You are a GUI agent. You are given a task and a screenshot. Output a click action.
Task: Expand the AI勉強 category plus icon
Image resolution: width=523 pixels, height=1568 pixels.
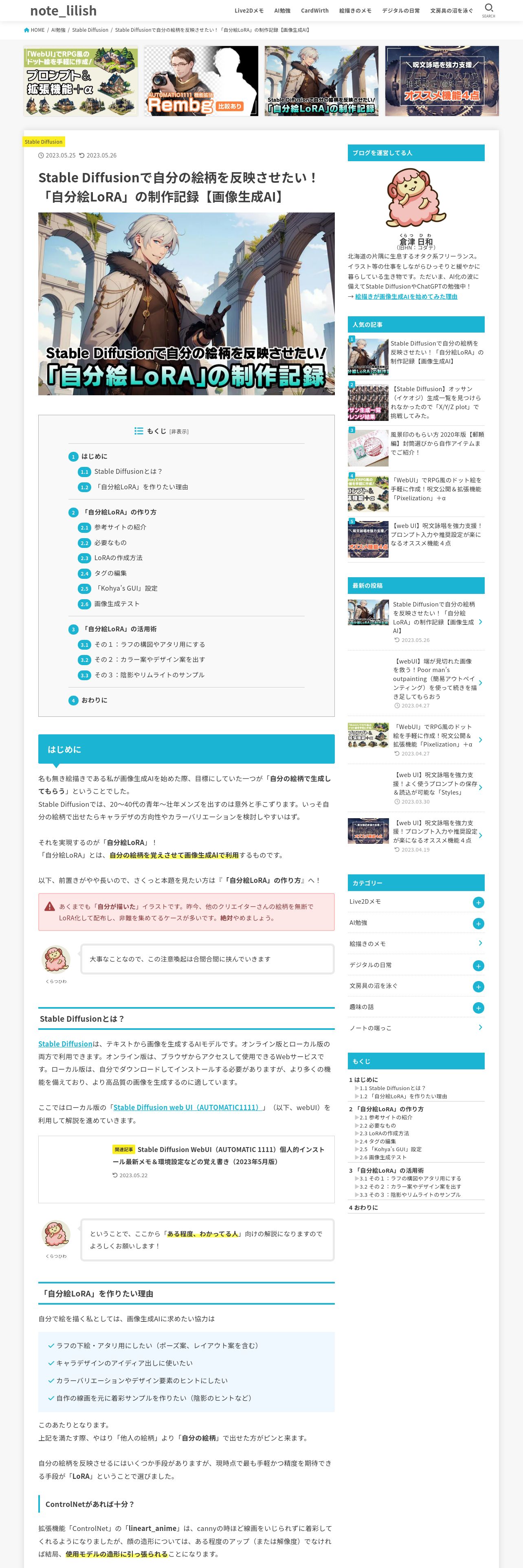point(478,923)
